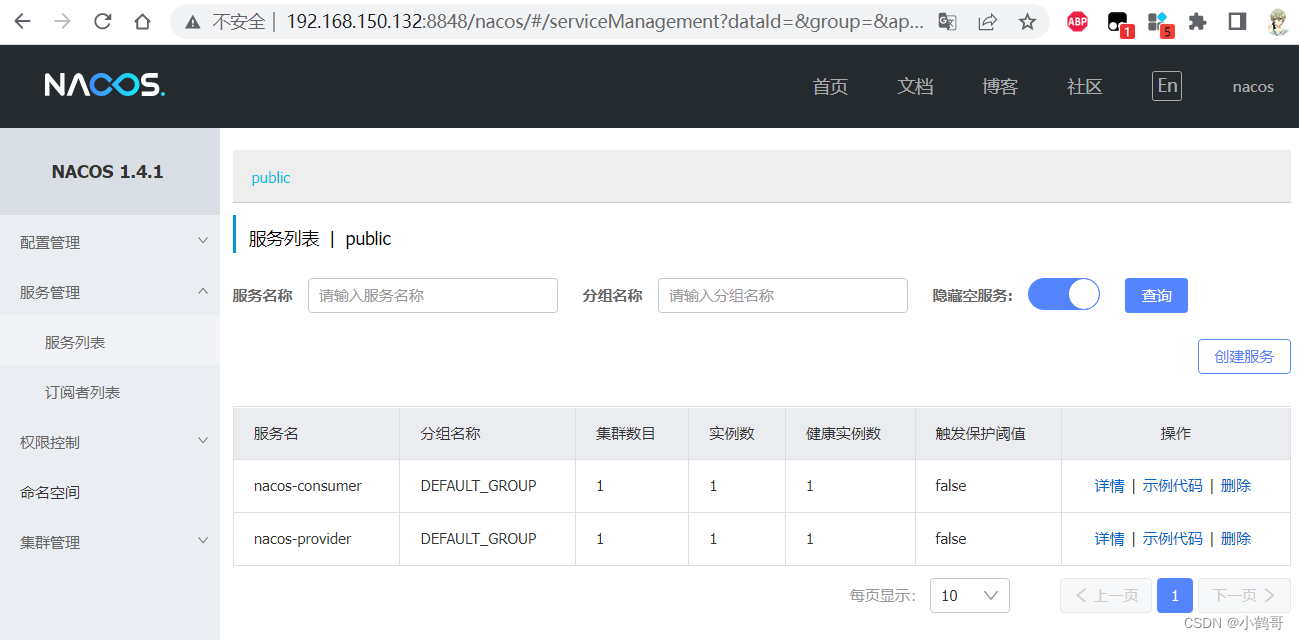Toggle the hide empty services switch
Image resolution: width=1299 pixels, height=640 pixels.
[x=1064, y=294]
